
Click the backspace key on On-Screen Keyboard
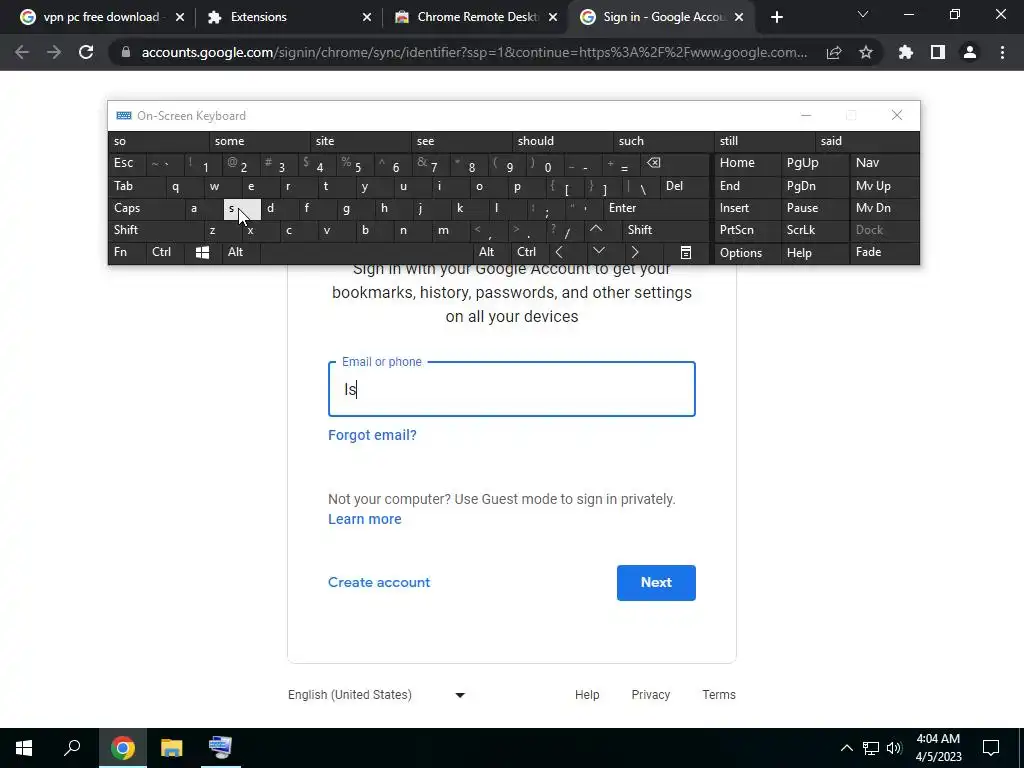675,163
